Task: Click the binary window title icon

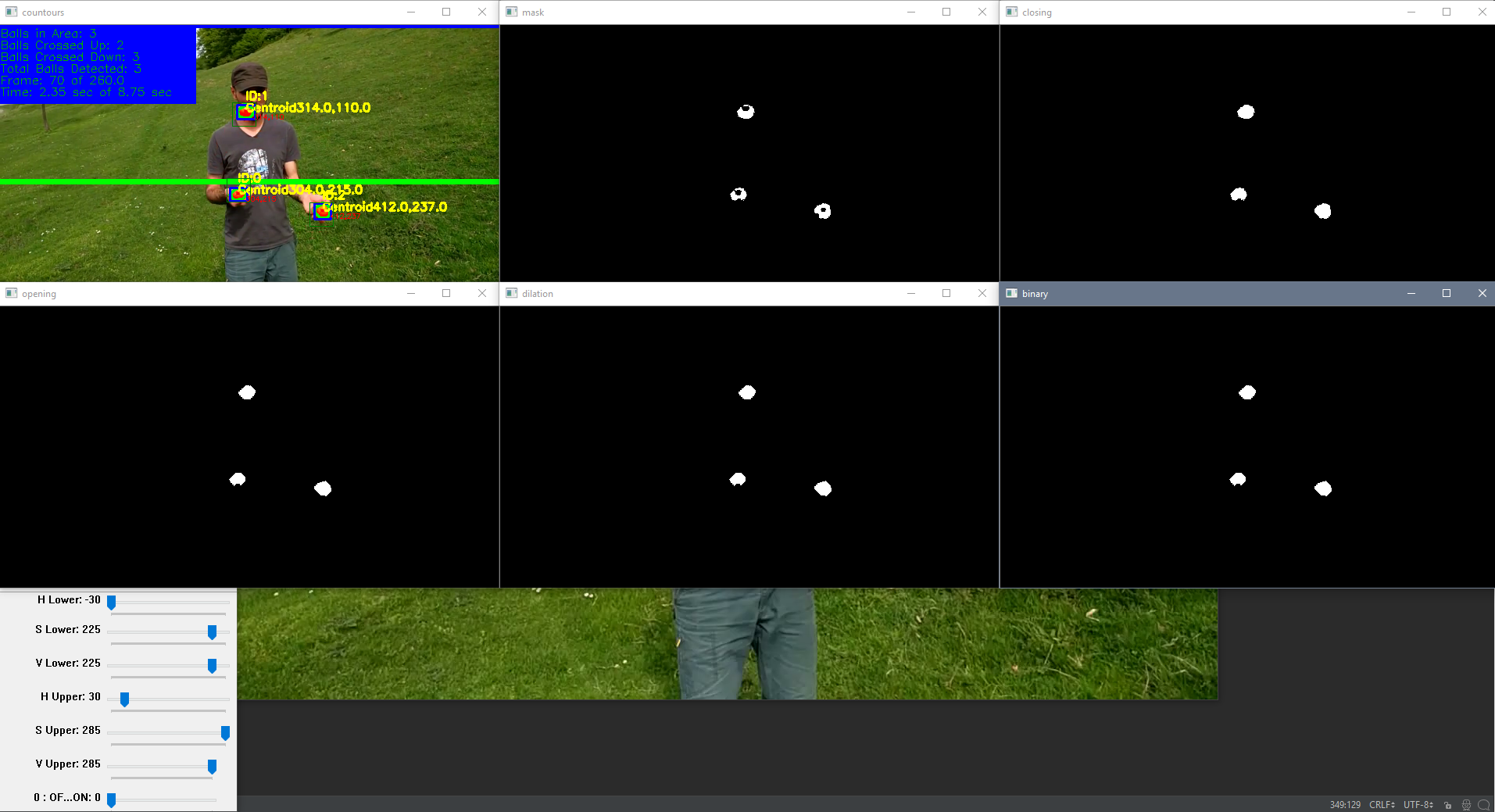Action: [x=1011, y=293]
